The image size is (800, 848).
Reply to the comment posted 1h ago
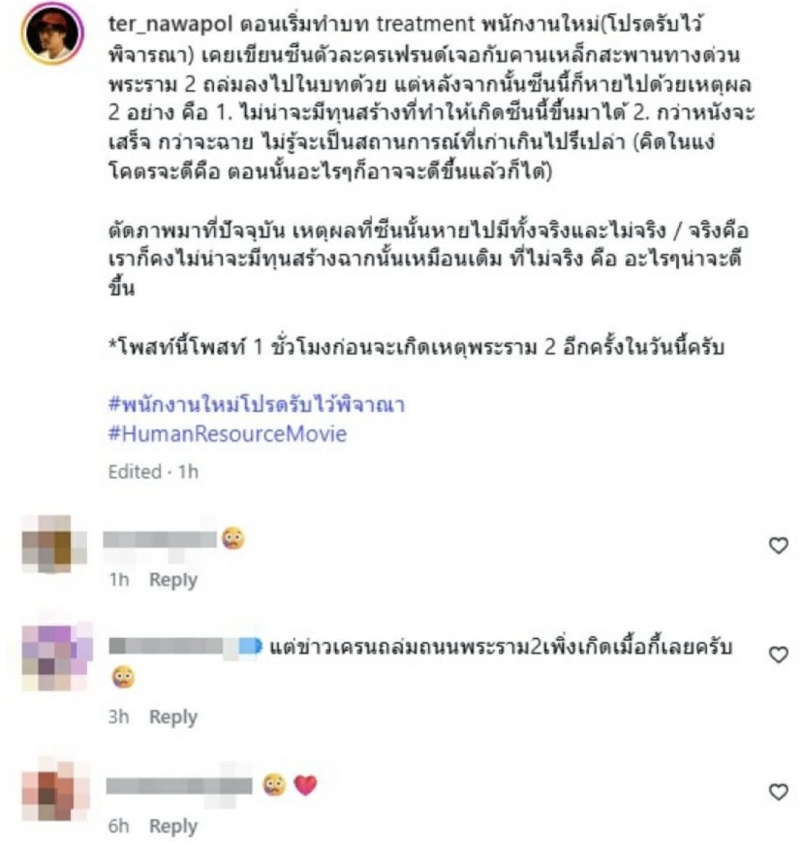pyautogui.click(x=173, y=580)
